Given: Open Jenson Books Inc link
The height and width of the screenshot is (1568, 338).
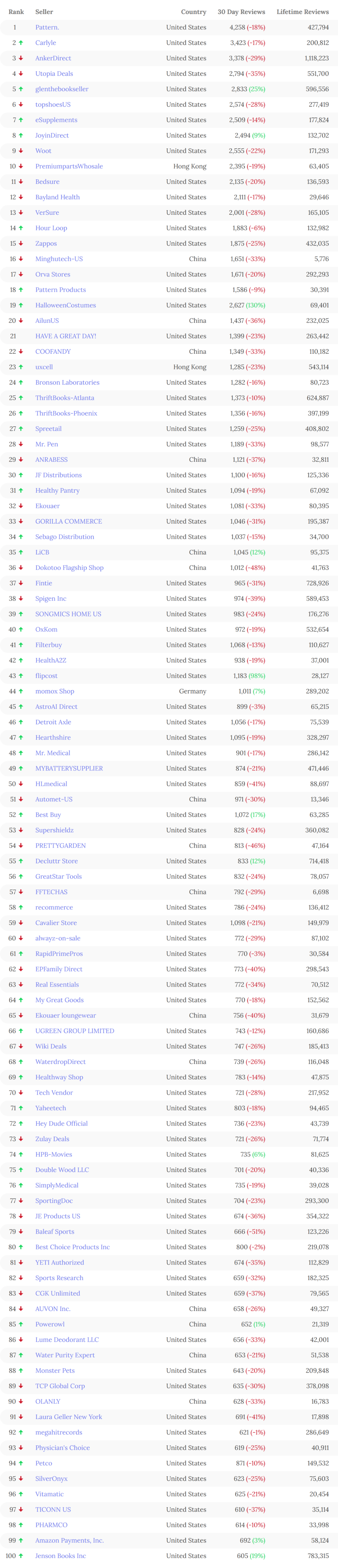Looking at the screenshot, I should click(60, 1556).
